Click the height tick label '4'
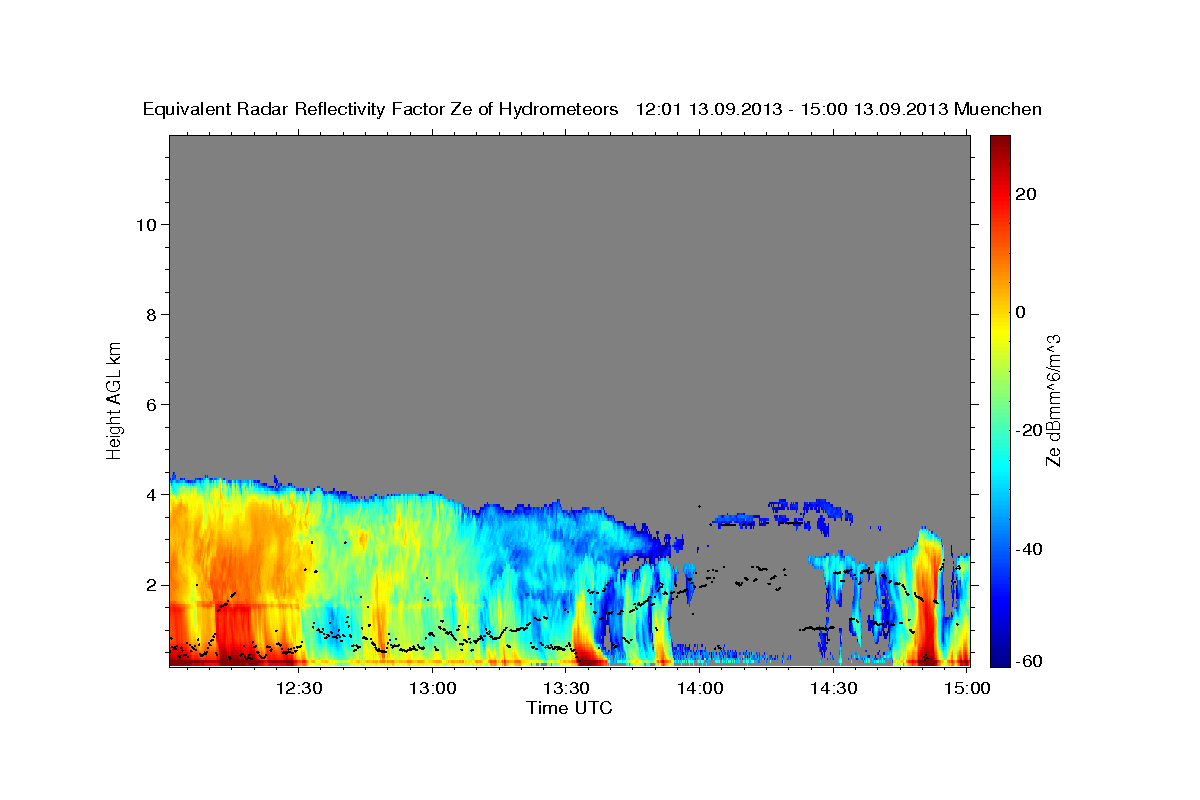The image size is (1200, 800). pyautogui.click(x=151, y=495)
